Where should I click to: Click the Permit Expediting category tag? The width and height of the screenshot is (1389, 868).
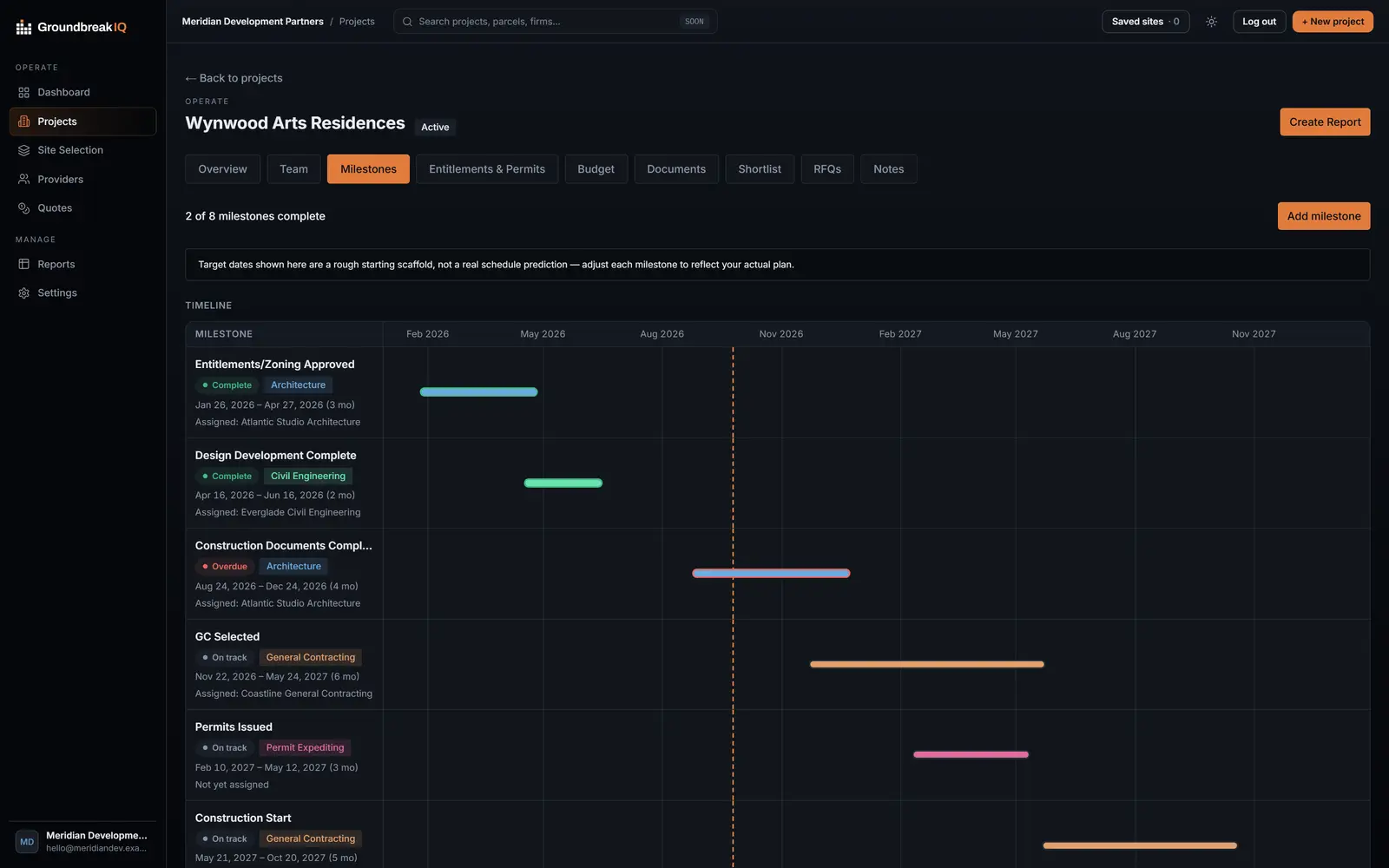(305, 748)
